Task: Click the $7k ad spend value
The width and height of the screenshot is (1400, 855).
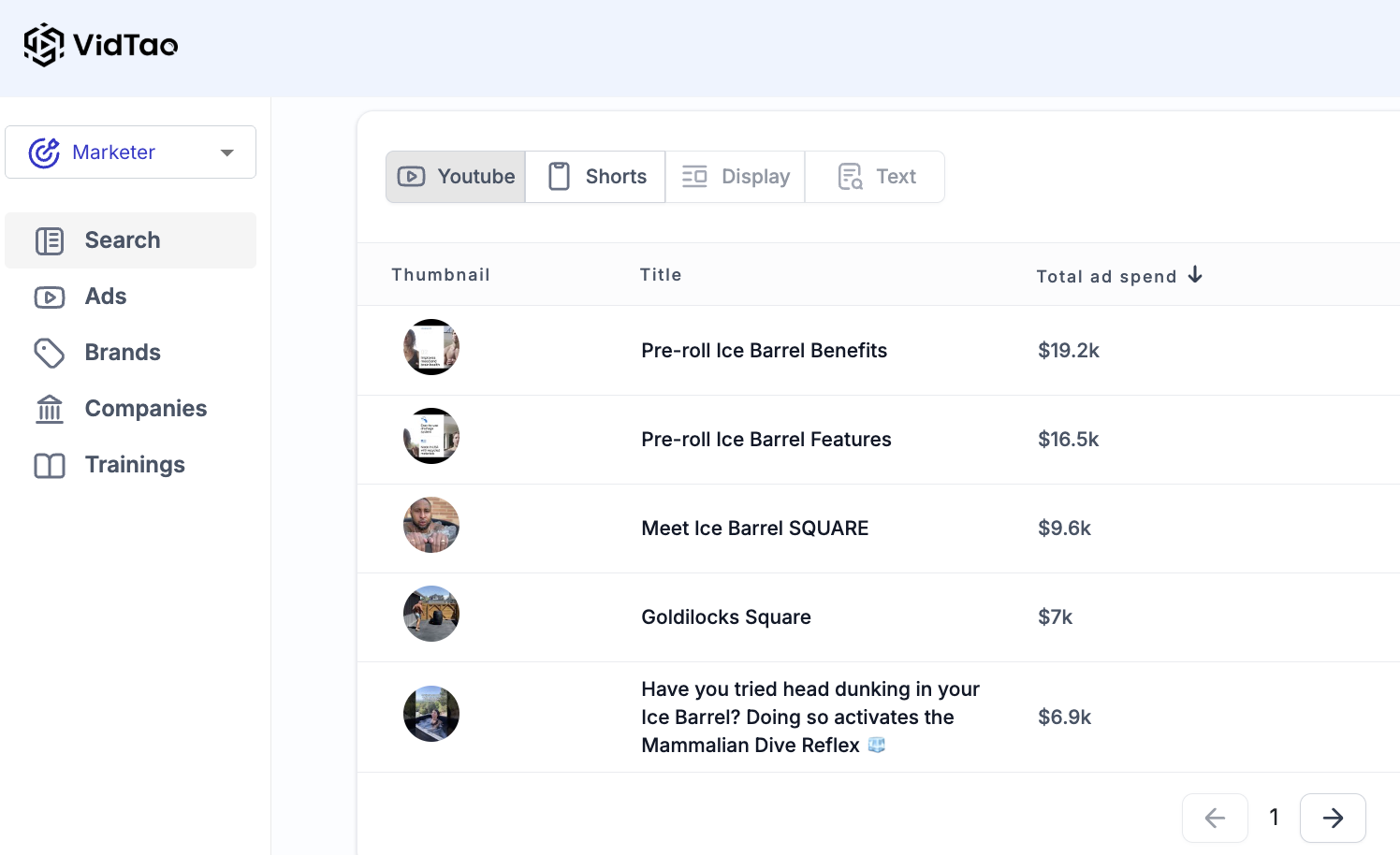Action: pos(1056,617)
